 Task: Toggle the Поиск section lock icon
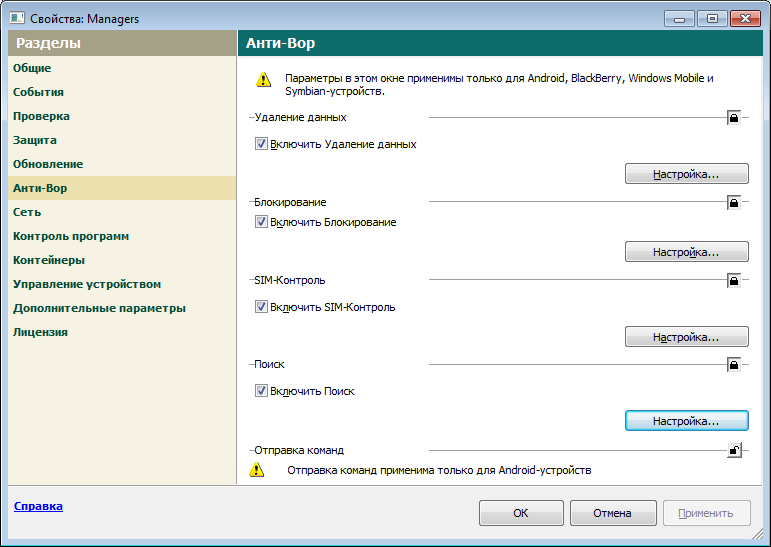[734, 365]
